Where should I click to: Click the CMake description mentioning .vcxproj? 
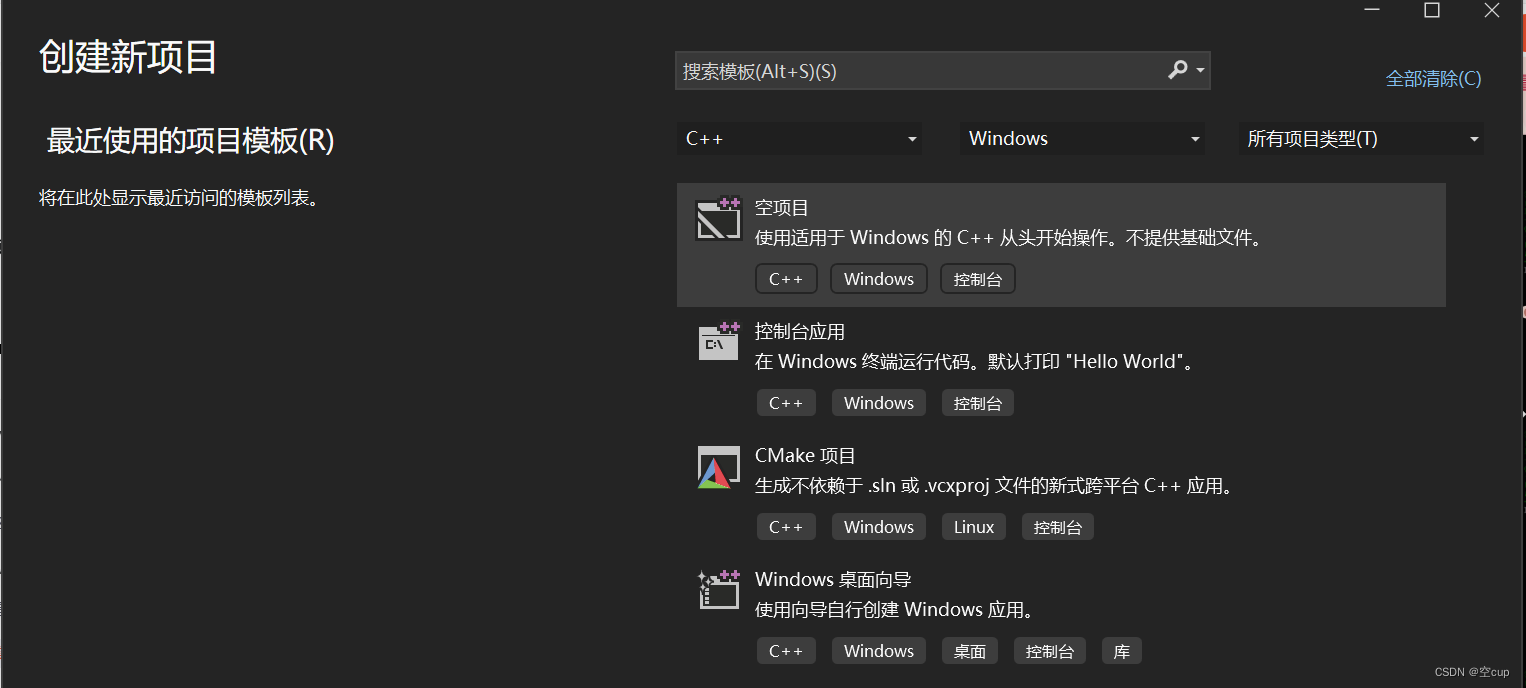(996, 486)
